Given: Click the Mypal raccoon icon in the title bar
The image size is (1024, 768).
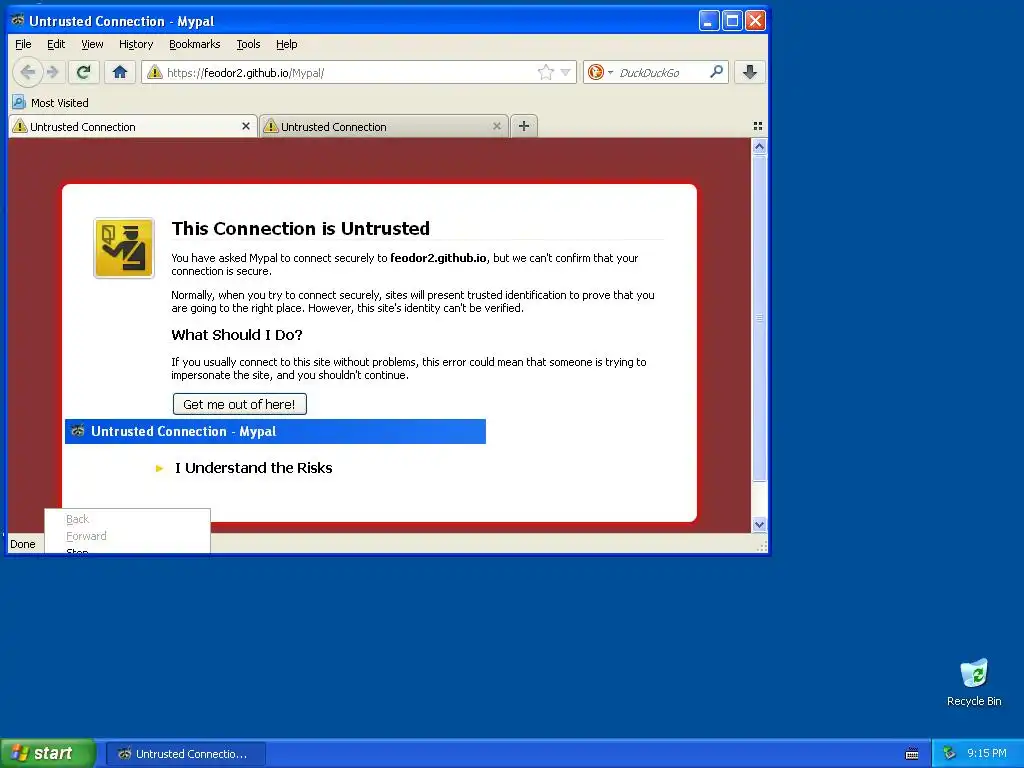Looking at the screenshot, I should click(x=18, y=20).
